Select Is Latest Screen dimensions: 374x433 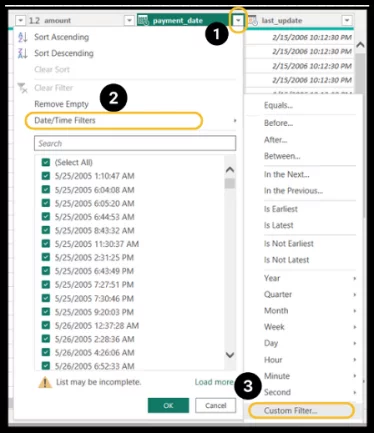pos(278,225)
